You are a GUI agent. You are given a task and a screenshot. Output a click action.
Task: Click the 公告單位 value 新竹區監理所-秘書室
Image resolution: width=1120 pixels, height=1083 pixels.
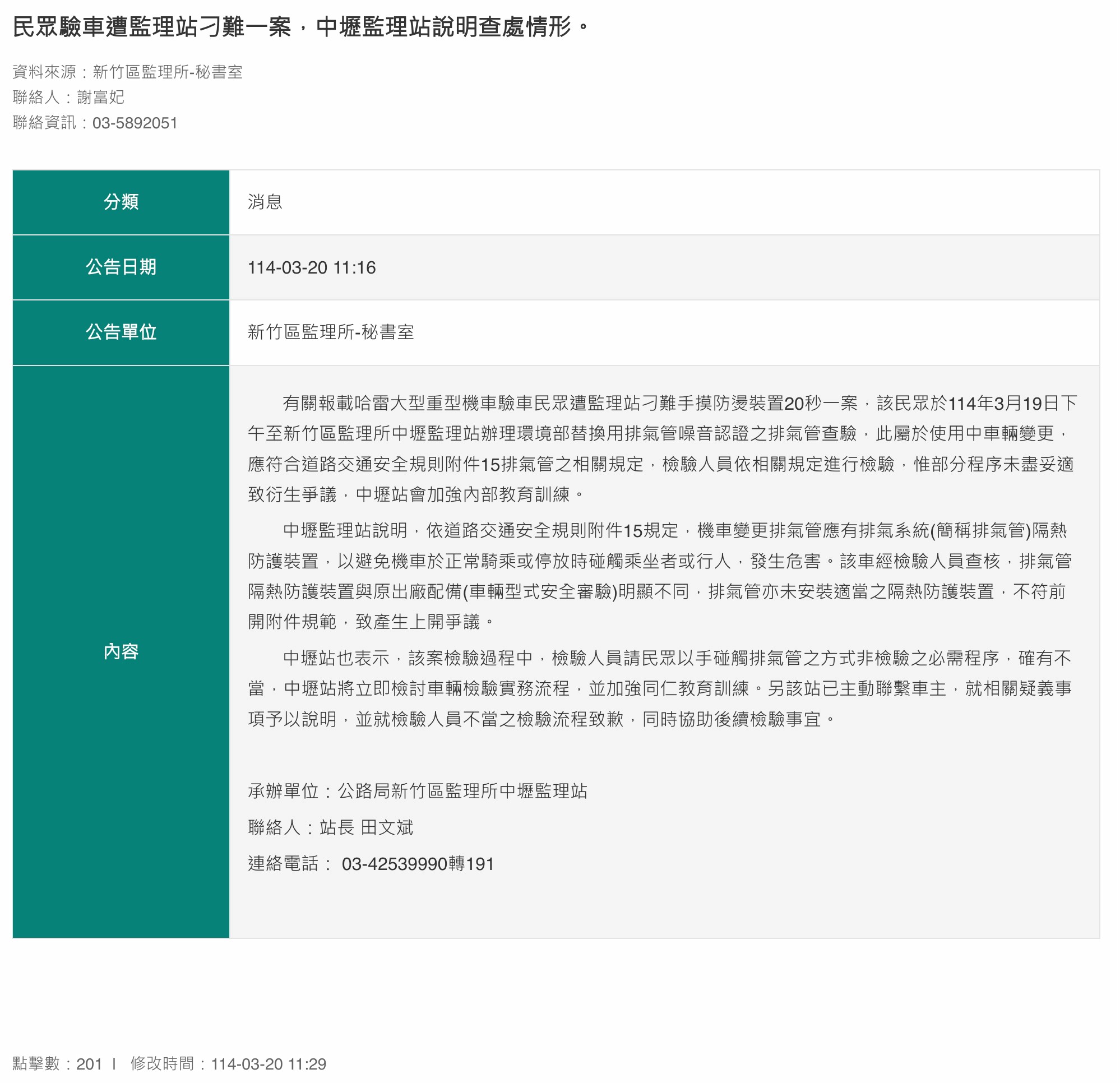[330, 332]
